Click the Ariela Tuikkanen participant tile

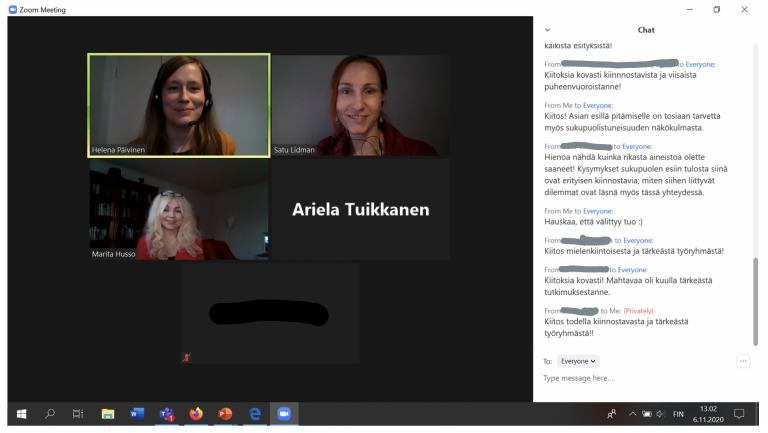[x=360, y=210]
